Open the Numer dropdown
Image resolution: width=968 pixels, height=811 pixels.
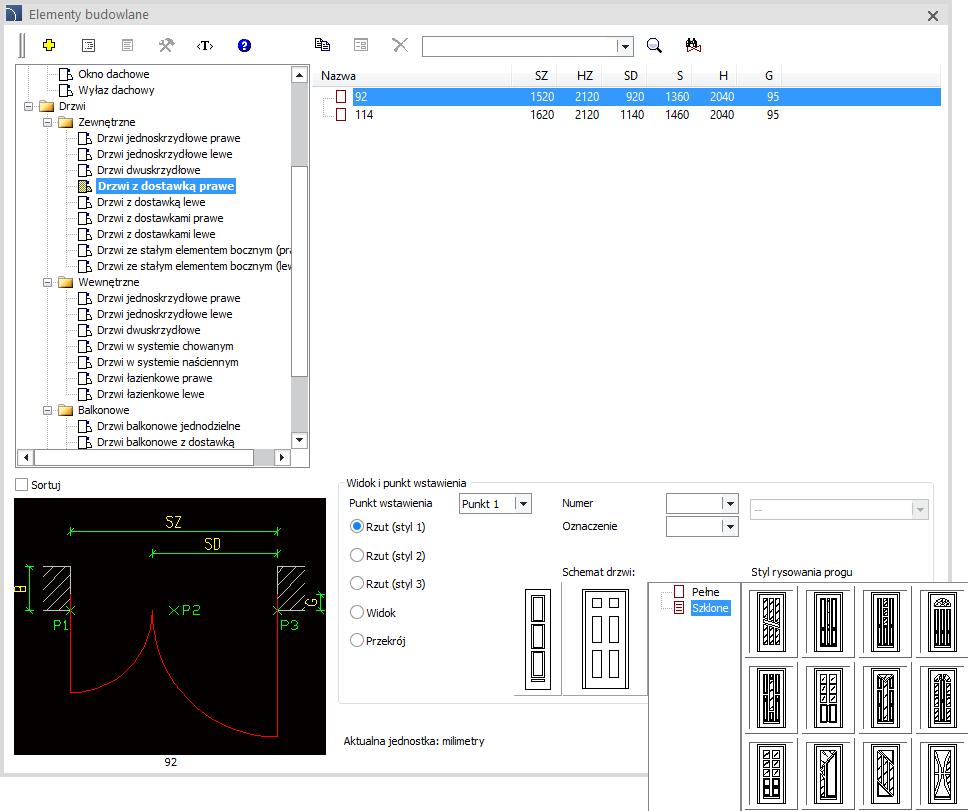tap(730, 504)
